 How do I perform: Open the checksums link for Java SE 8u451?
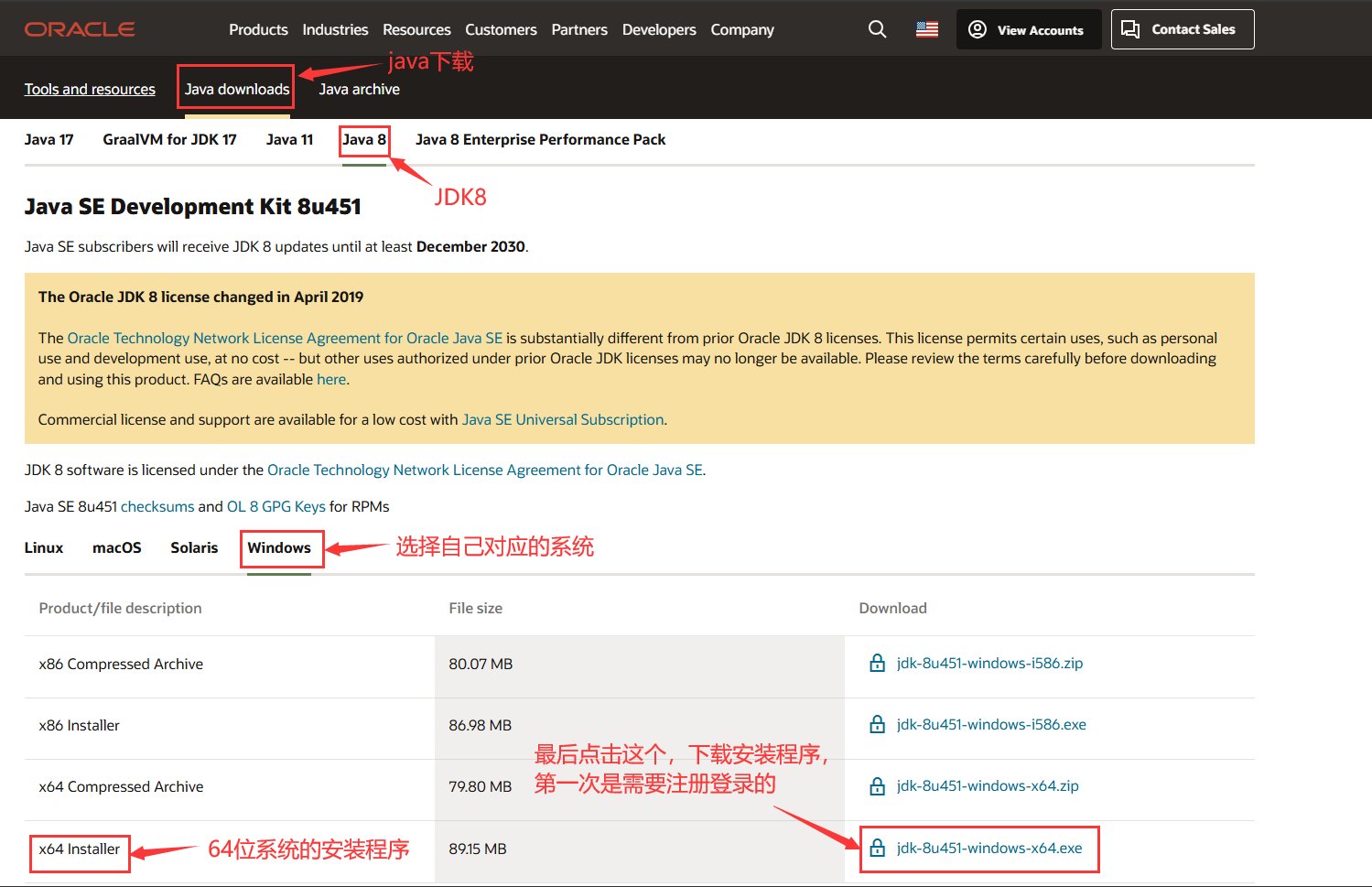(x=157, y=506)
